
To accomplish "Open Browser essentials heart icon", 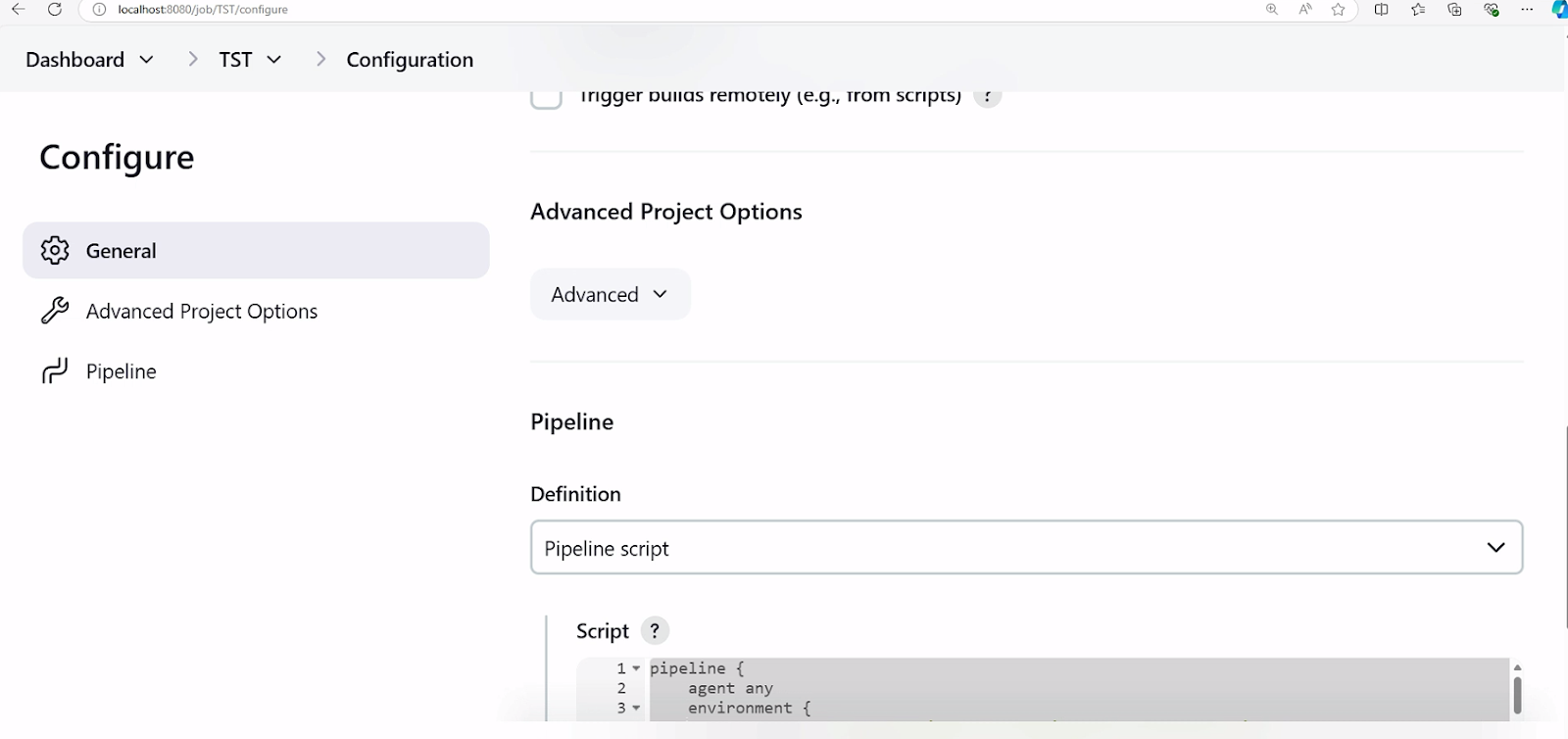I will pyautogui.click(x=1492, y=9).
